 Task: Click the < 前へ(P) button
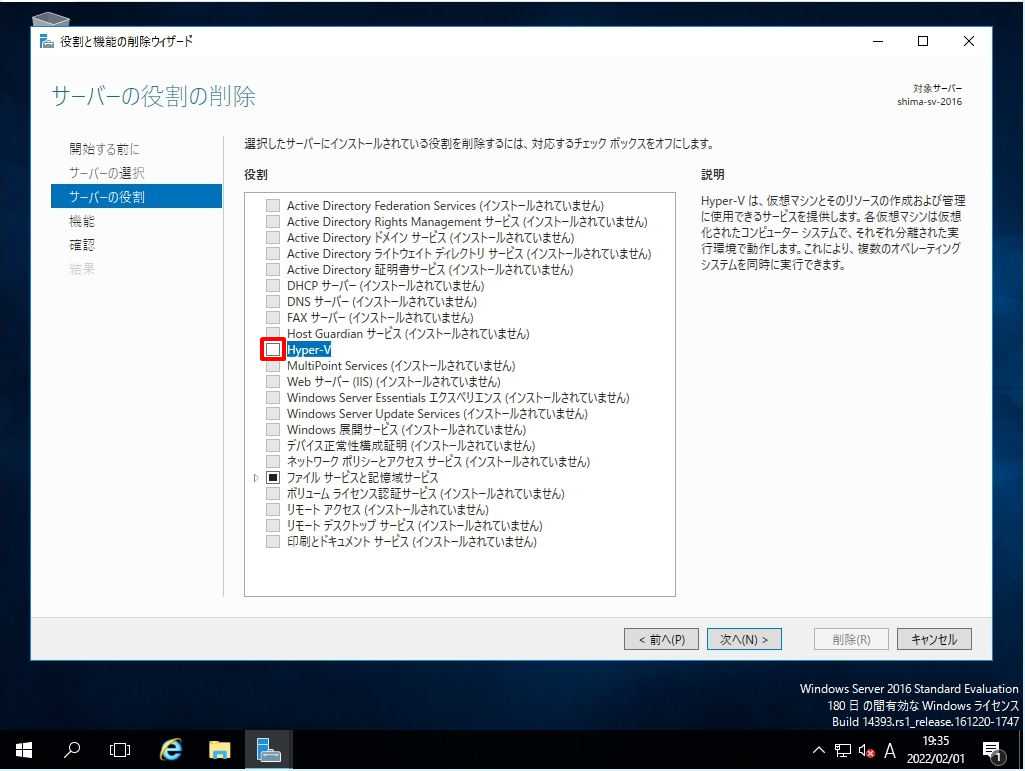(x=662, y=639)
